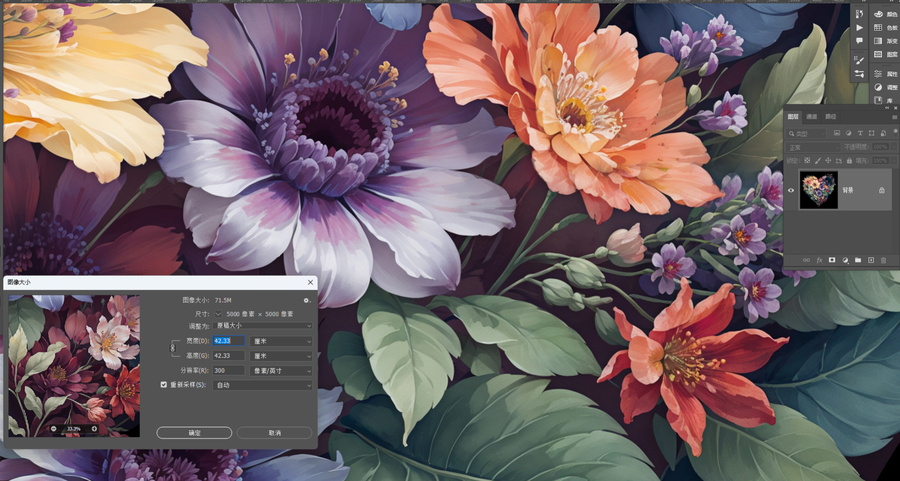This screenshot has height=481, width=900.
Task: Toggle the layer filter on/off switch
Action: (895, 131)
